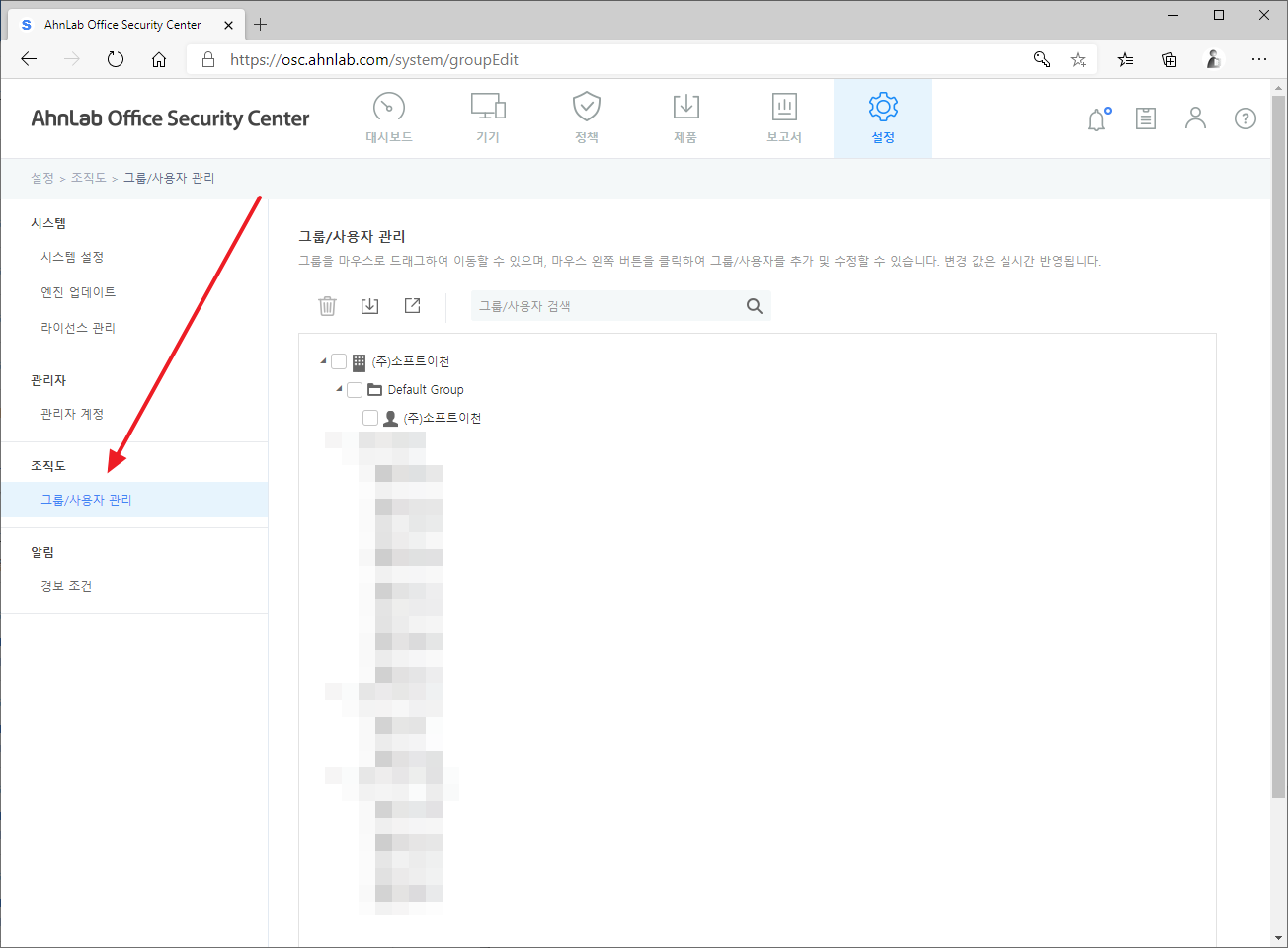Click the browser back arrow button

point(29,59)
